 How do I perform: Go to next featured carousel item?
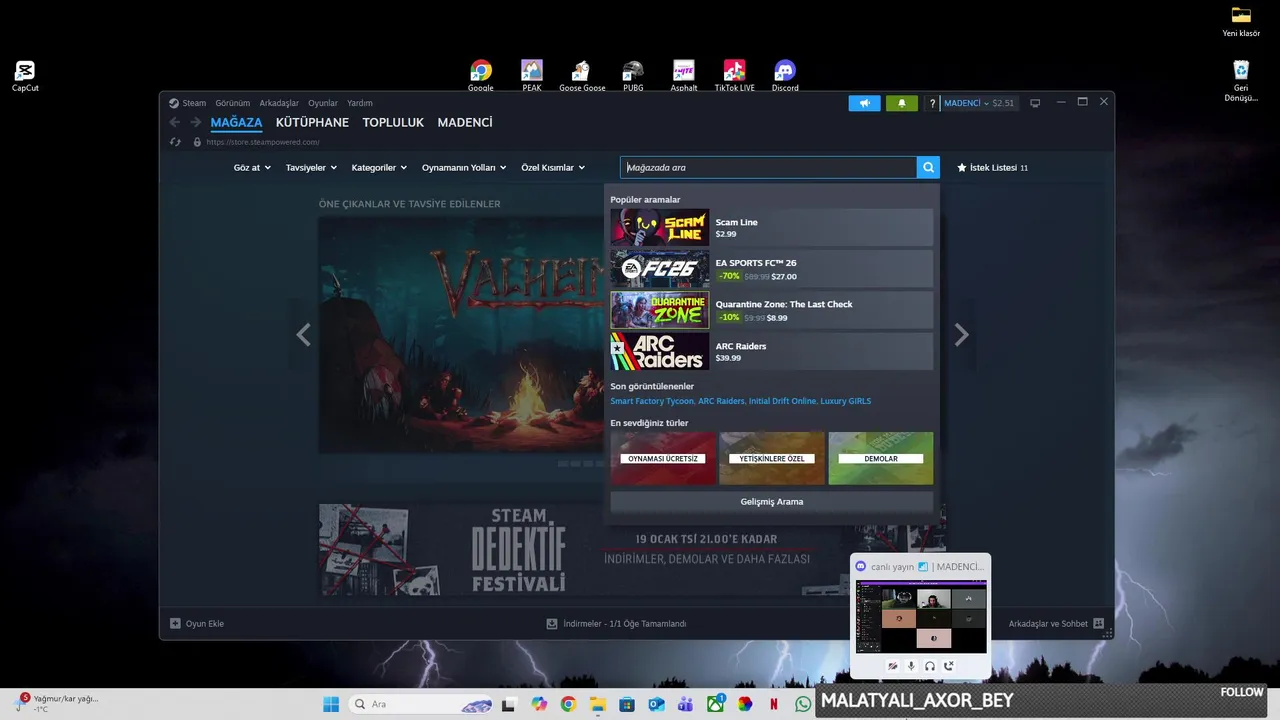coord(961,335)
